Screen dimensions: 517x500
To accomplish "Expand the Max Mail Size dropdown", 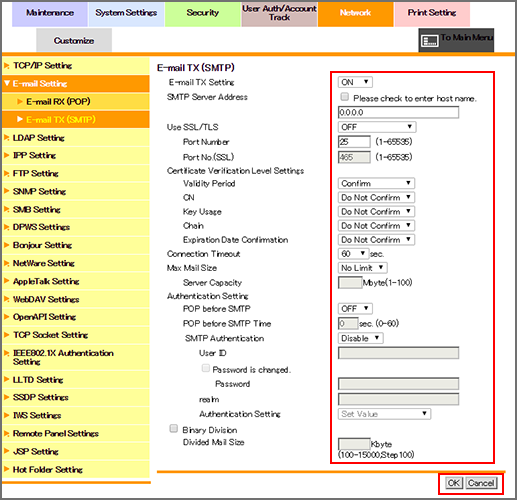I will [363, 268].
